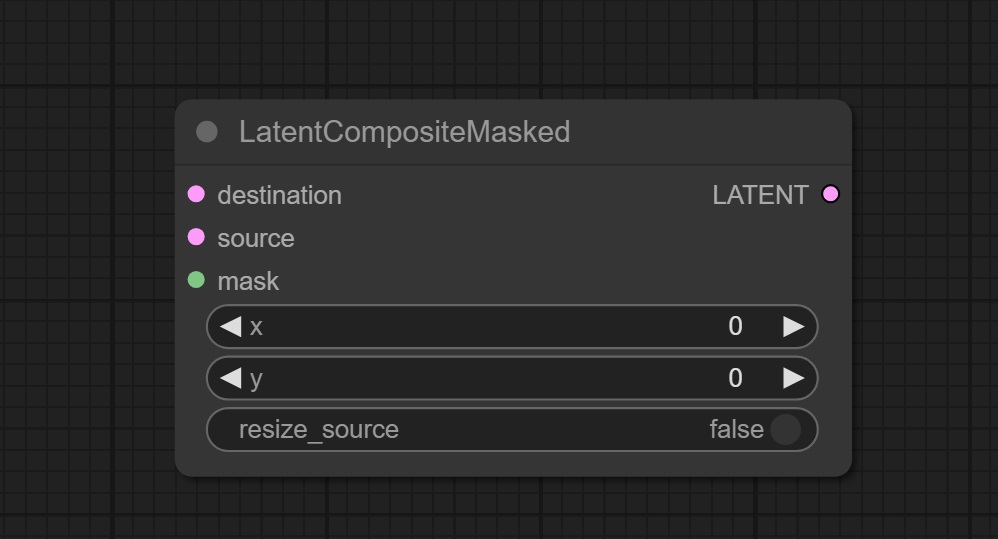Click the destination input socket

(196, 194)
